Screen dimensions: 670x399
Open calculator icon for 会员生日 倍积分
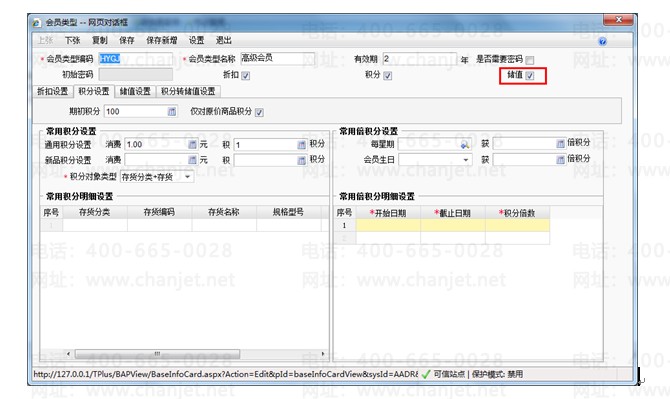(x=561, y=159)
